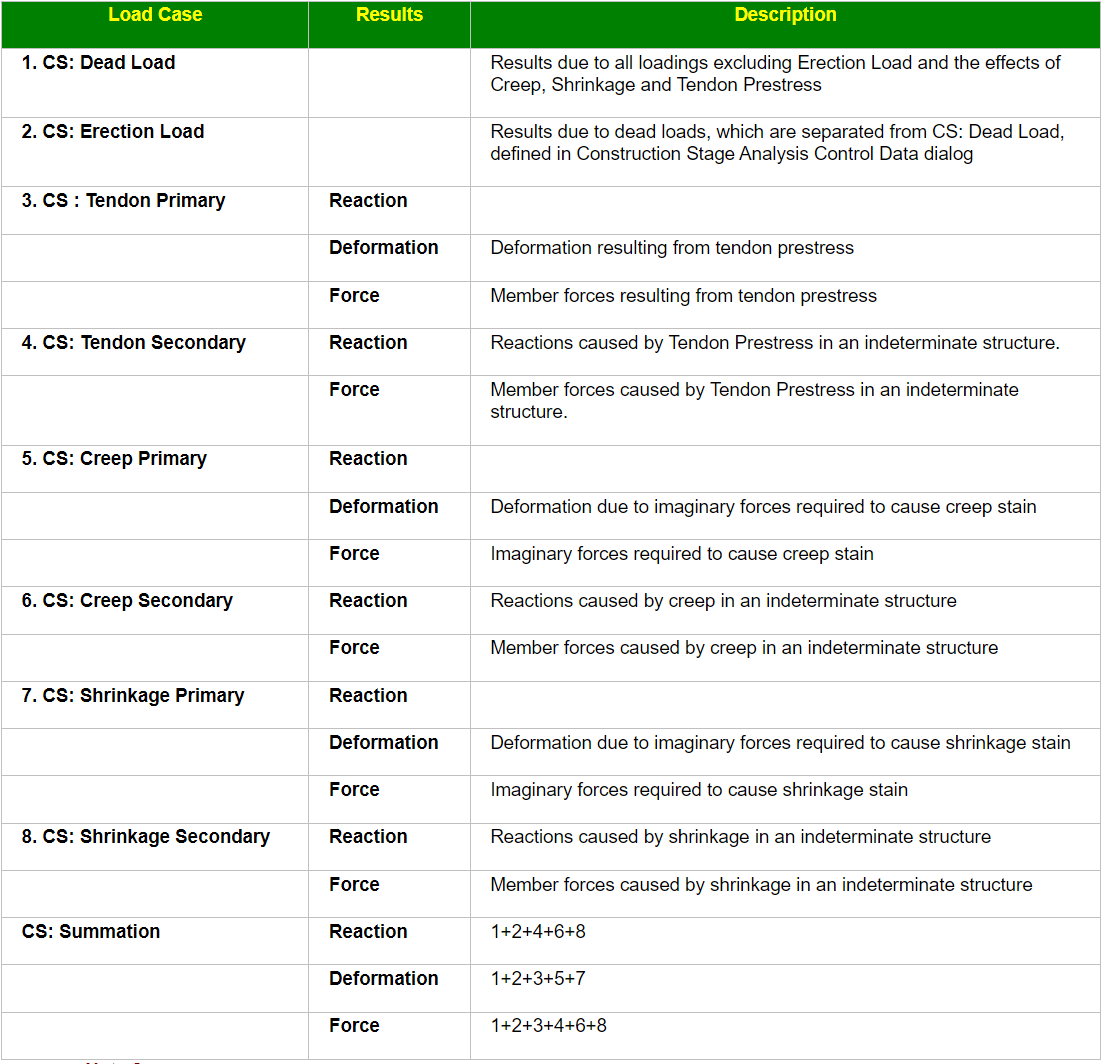Click Dead Load description about Erection Load
The width and height of the screenshot is (1105, 1064).
point(775,73)
